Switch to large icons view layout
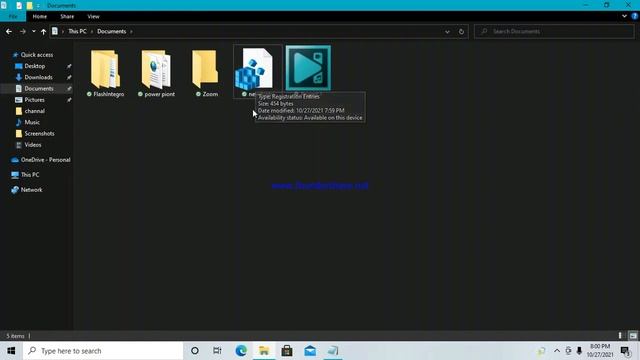Screen dimensions: 640x360 coord(633,336)
